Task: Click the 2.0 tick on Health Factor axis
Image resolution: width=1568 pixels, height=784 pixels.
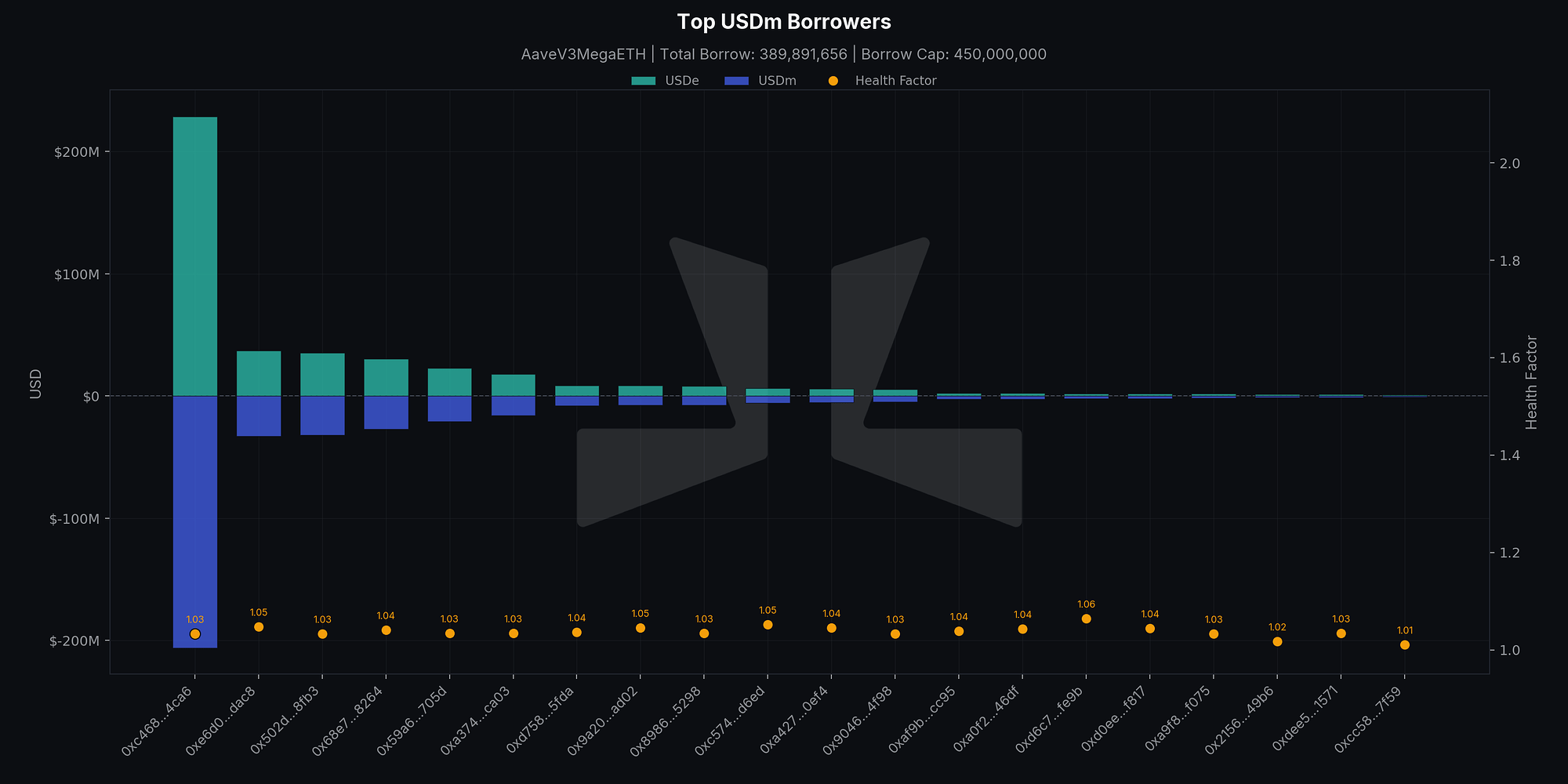Action: pos(1509,164)
